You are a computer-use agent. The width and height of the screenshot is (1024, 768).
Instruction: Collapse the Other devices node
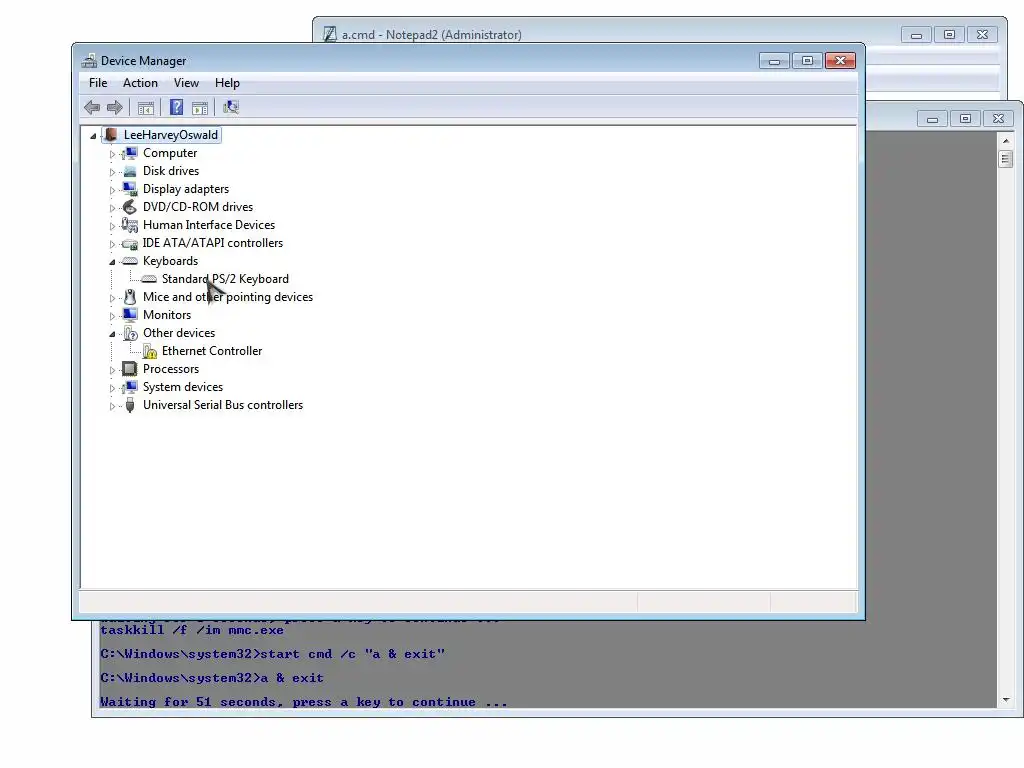[x=112, y=334]
